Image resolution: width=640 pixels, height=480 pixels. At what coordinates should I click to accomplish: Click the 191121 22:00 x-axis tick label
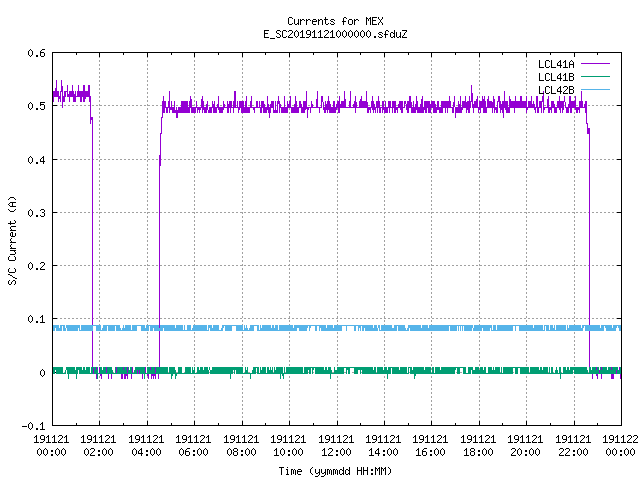pyautogui.click(x=573, y=445)
